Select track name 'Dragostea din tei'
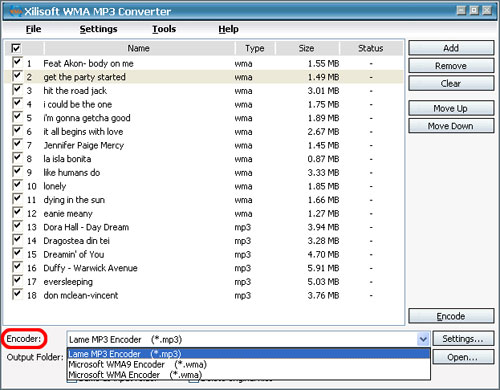Image resolution: width=500 pixels, height=390 pixels. click(76, 241)
